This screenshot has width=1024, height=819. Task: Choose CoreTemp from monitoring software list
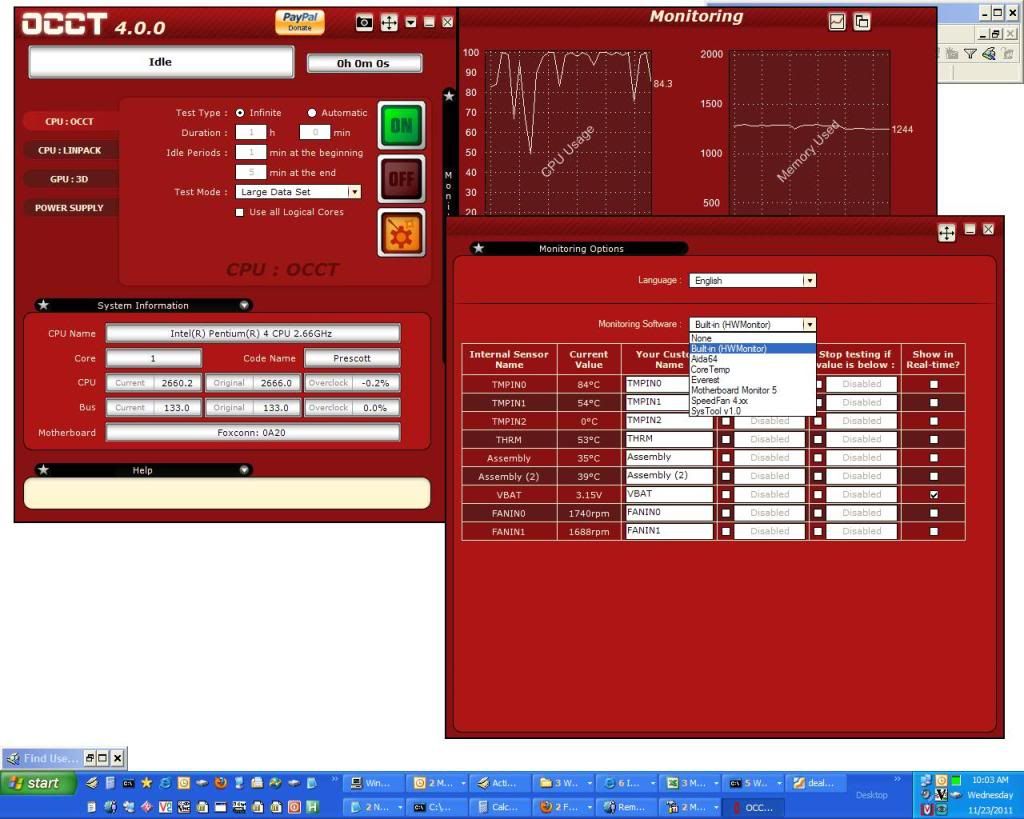click(x=752, y=370)
